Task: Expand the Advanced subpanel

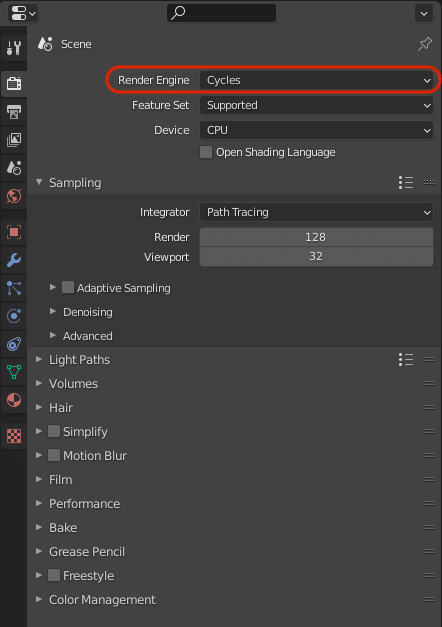Action: pyautogui.click(x=53, y=335)
